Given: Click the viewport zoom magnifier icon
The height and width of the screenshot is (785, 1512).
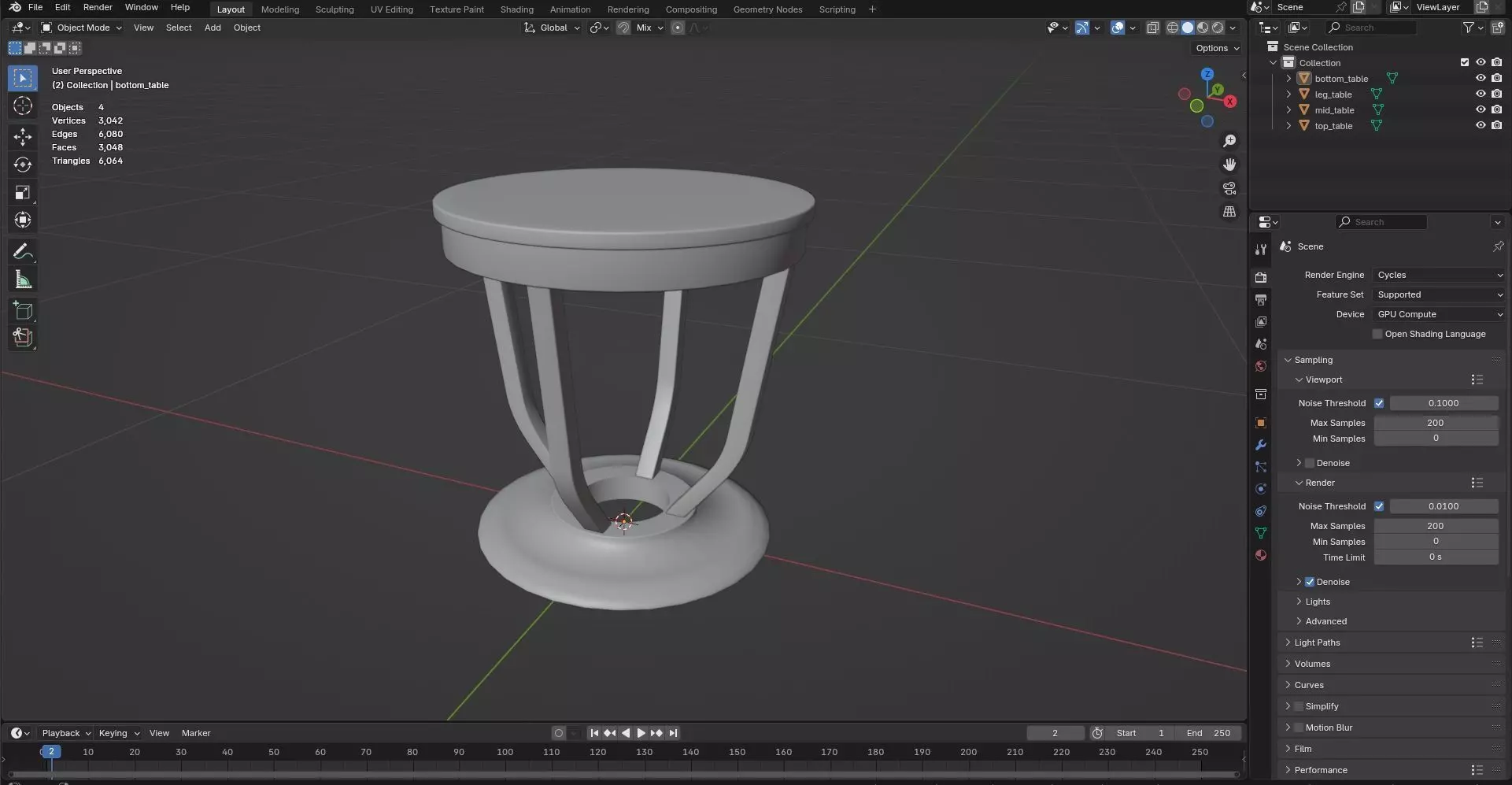Looking at the screenshot, I should coord(1229,141).
